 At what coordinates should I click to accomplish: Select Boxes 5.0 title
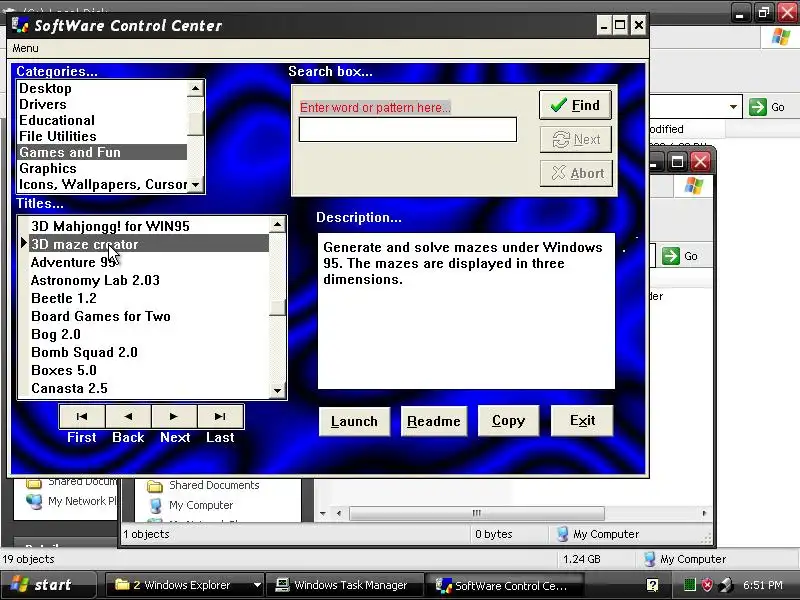coord(149,370)
